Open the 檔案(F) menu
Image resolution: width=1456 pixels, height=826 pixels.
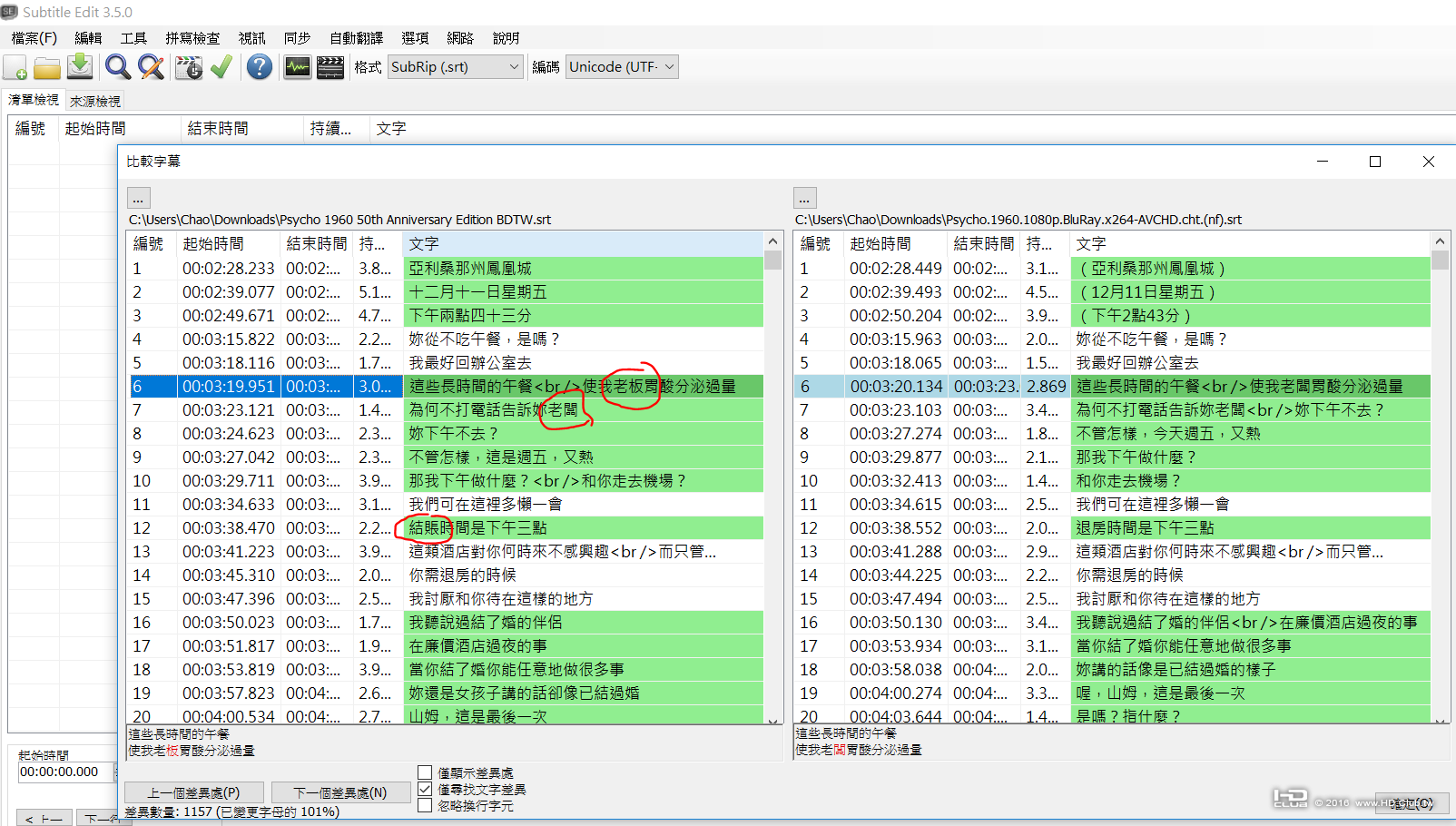point(34,38)
